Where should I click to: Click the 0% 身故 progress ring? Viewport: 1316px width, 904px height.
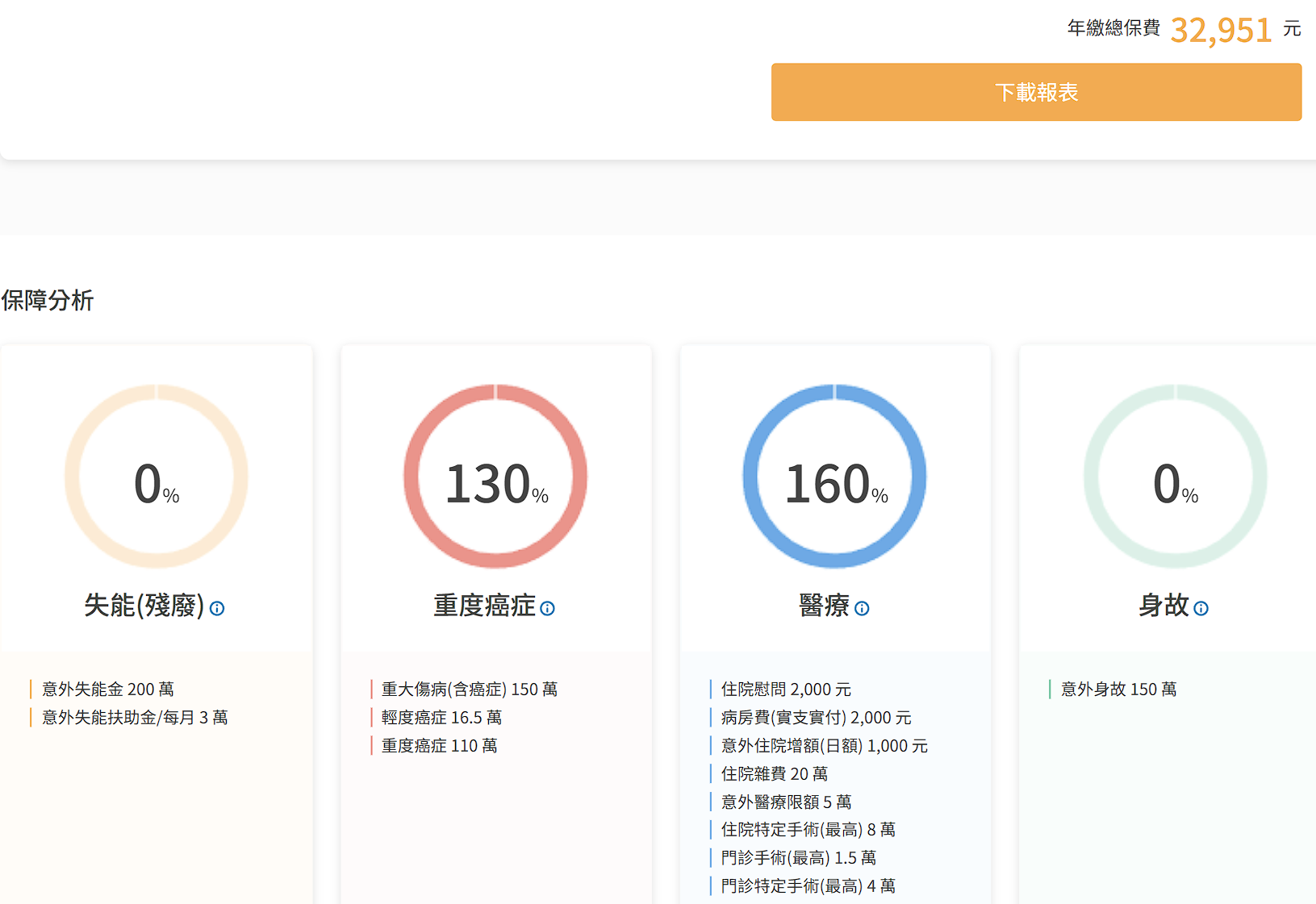[1176, 476]
